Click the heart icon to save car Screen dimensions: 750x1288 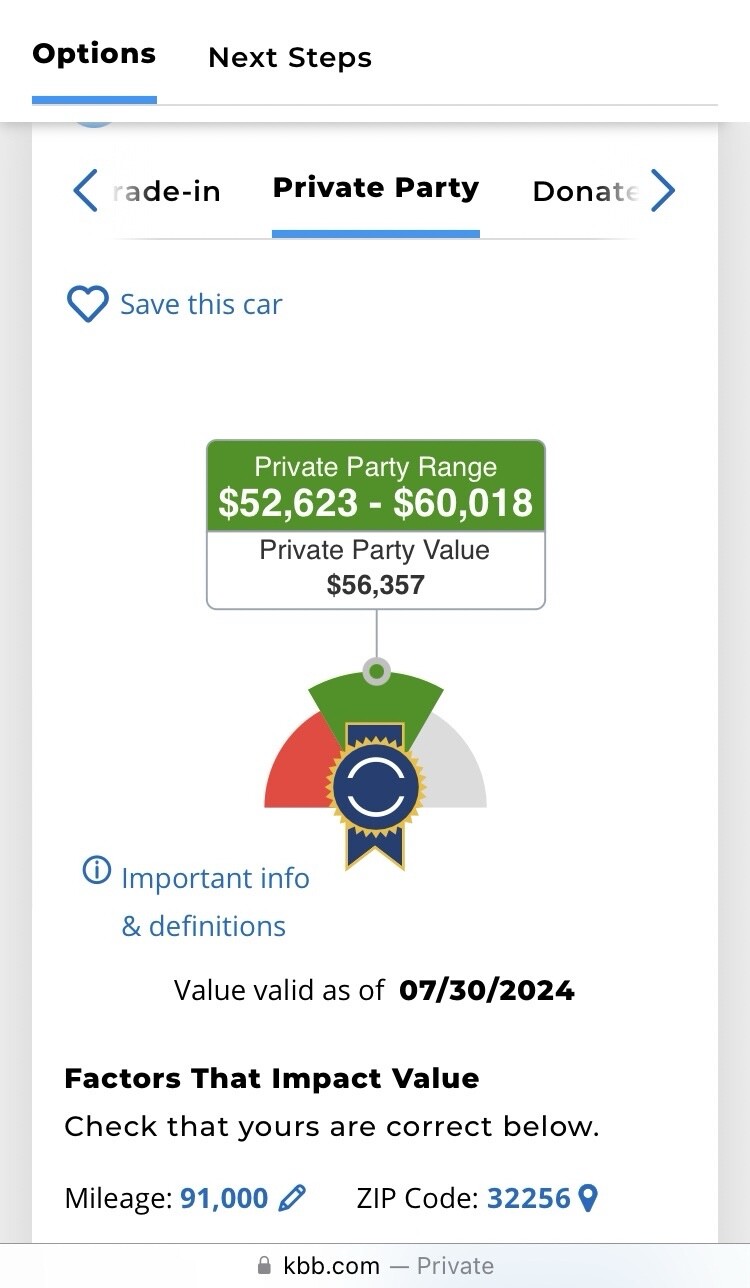coord(87,304)
